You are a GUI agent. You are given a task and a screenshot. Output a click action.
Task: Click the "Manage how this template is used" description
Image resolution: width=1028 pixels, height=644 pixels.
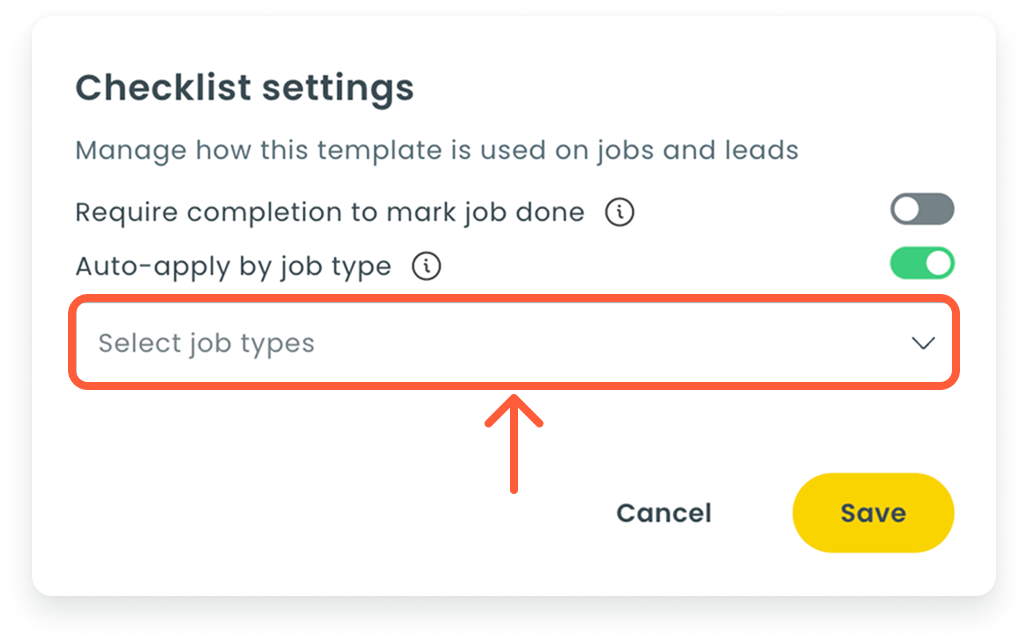coord(436,151)
